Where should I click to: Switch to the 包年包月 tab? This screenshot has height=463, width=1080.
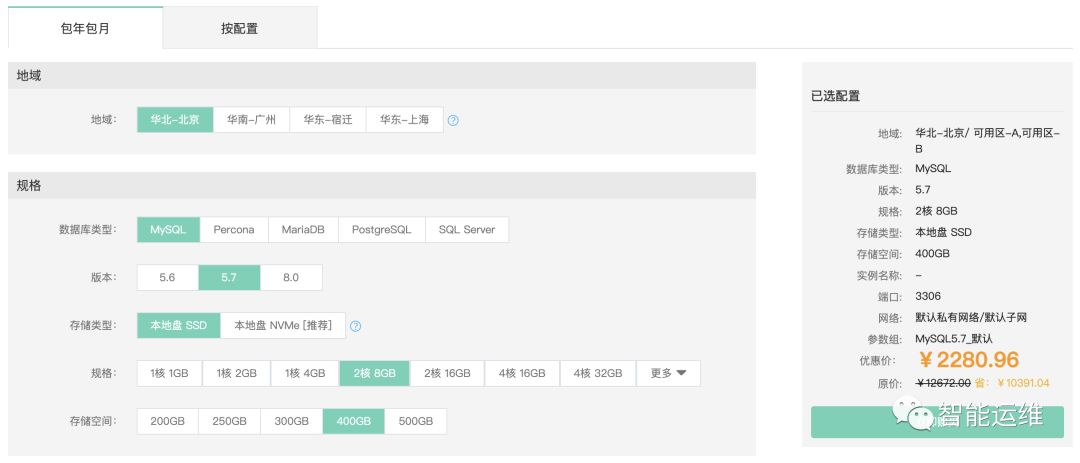click(x=85, y=28)
